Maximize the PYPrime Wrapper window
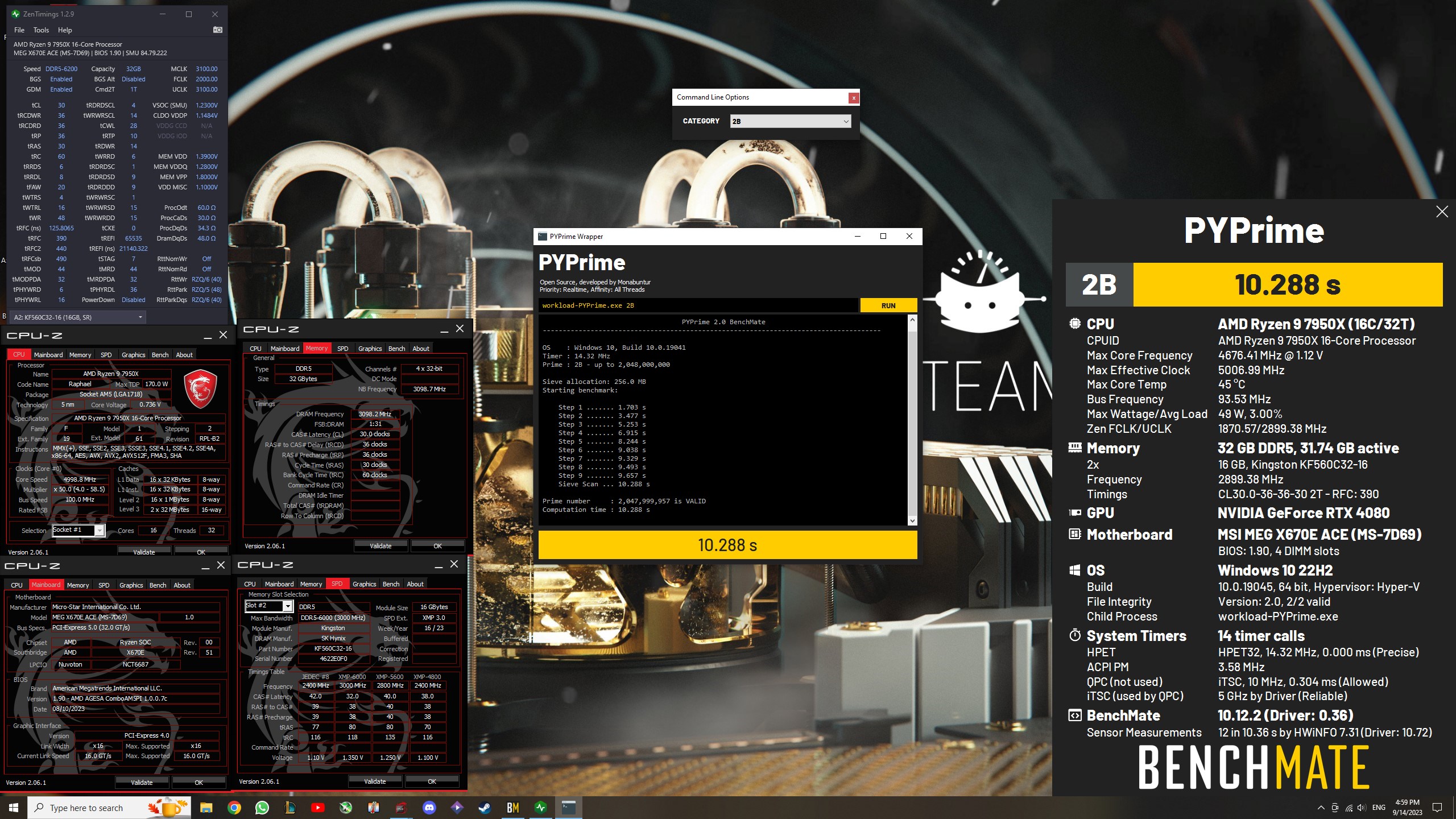 coord(883,236)
